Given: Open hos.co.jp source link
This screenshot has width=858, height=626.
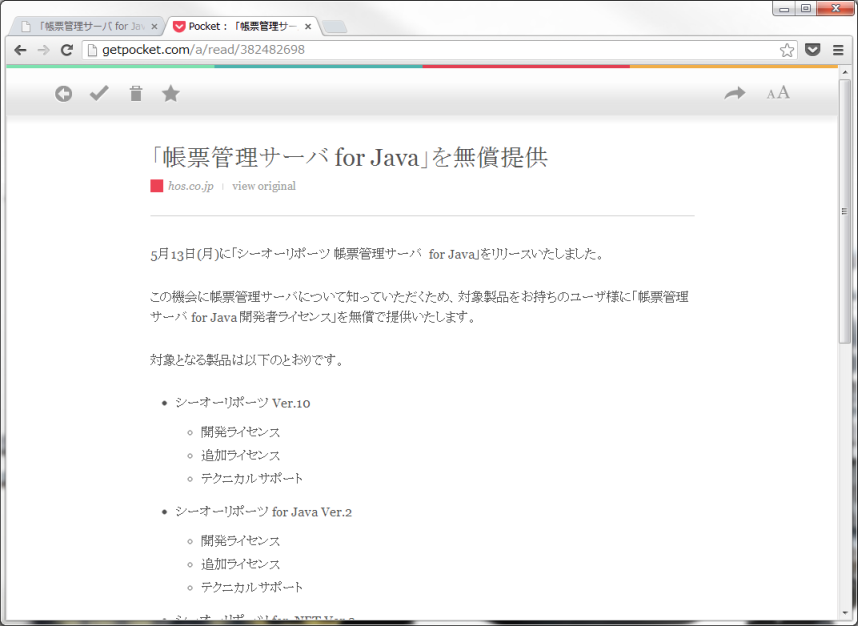Looking at the screenshot, I should (x=190, y=186).
